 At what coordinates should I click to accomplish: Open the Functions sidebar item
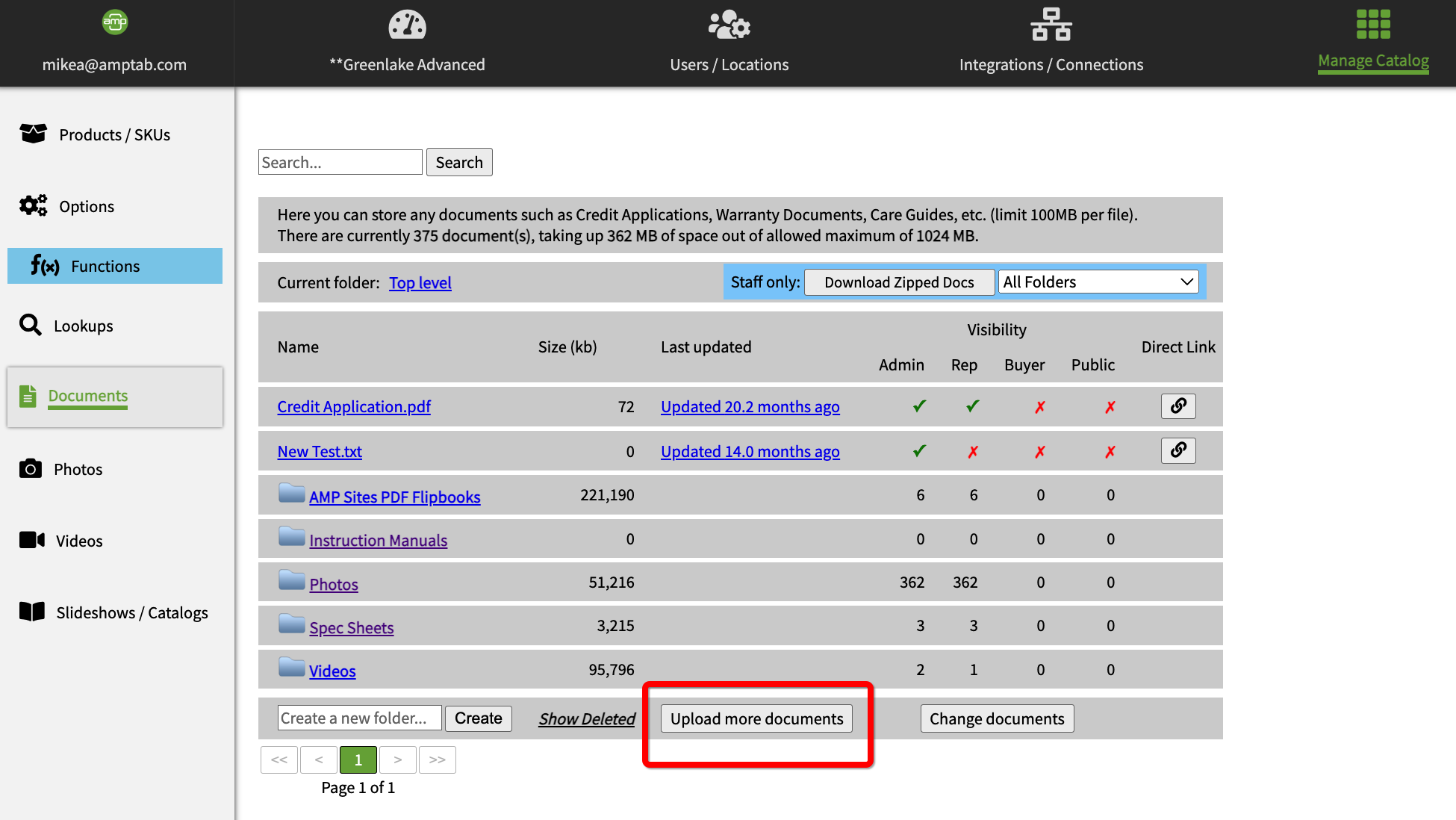pyautogui.click(x=115, y=266)
